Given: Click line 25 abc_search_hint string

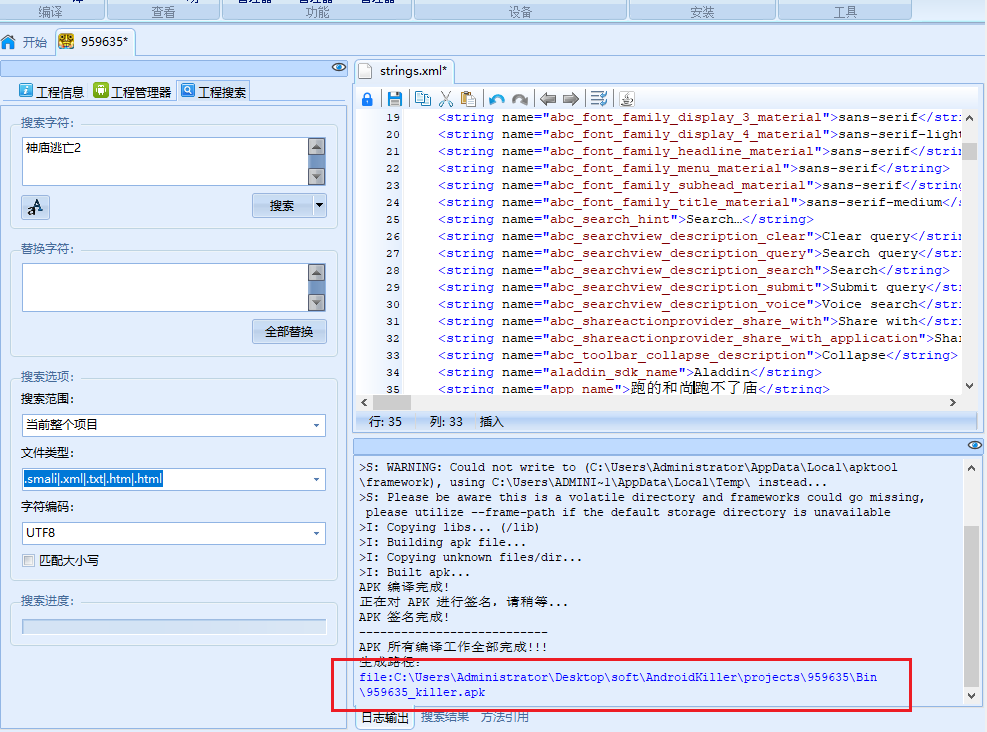Looking at the screenshot, I should 626,219.
